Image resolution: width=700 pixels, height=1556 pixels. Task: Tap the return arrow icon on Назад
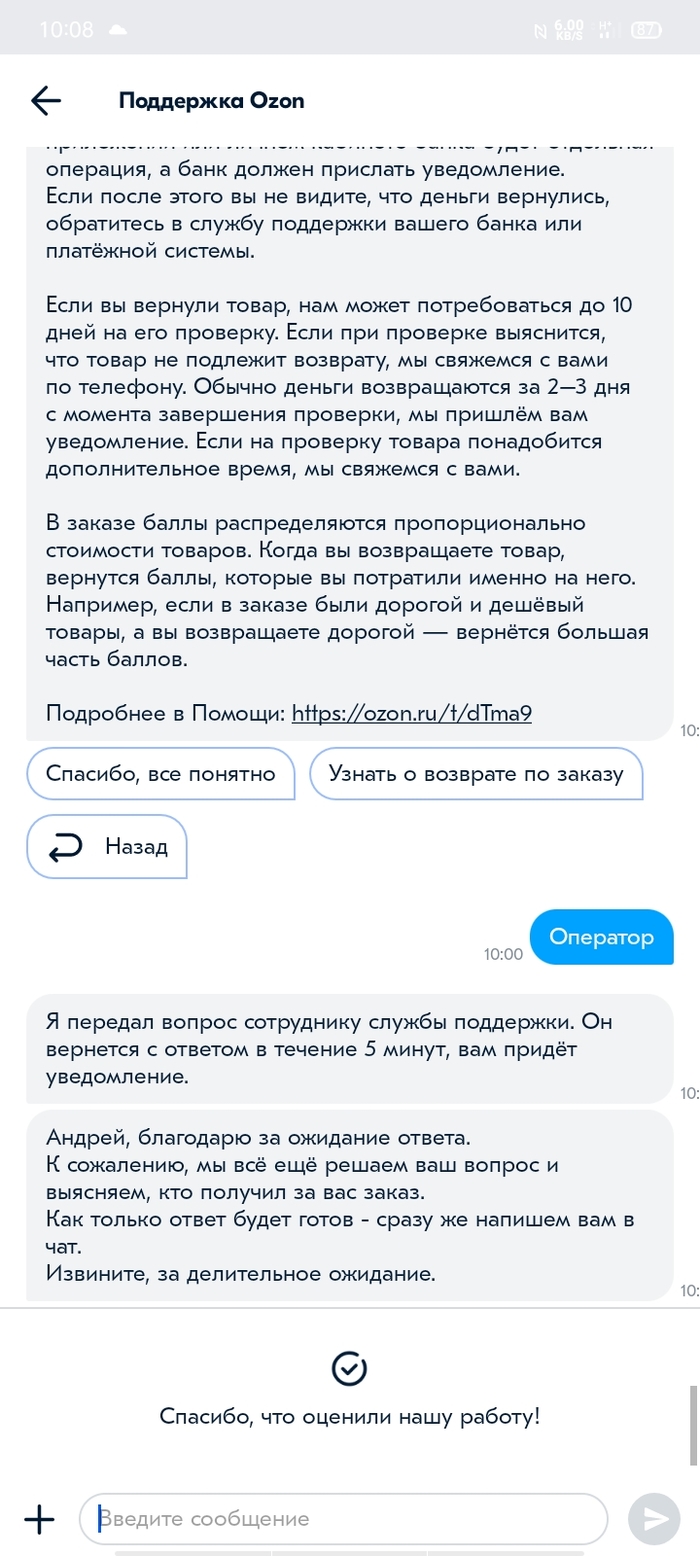click(66, 848)
